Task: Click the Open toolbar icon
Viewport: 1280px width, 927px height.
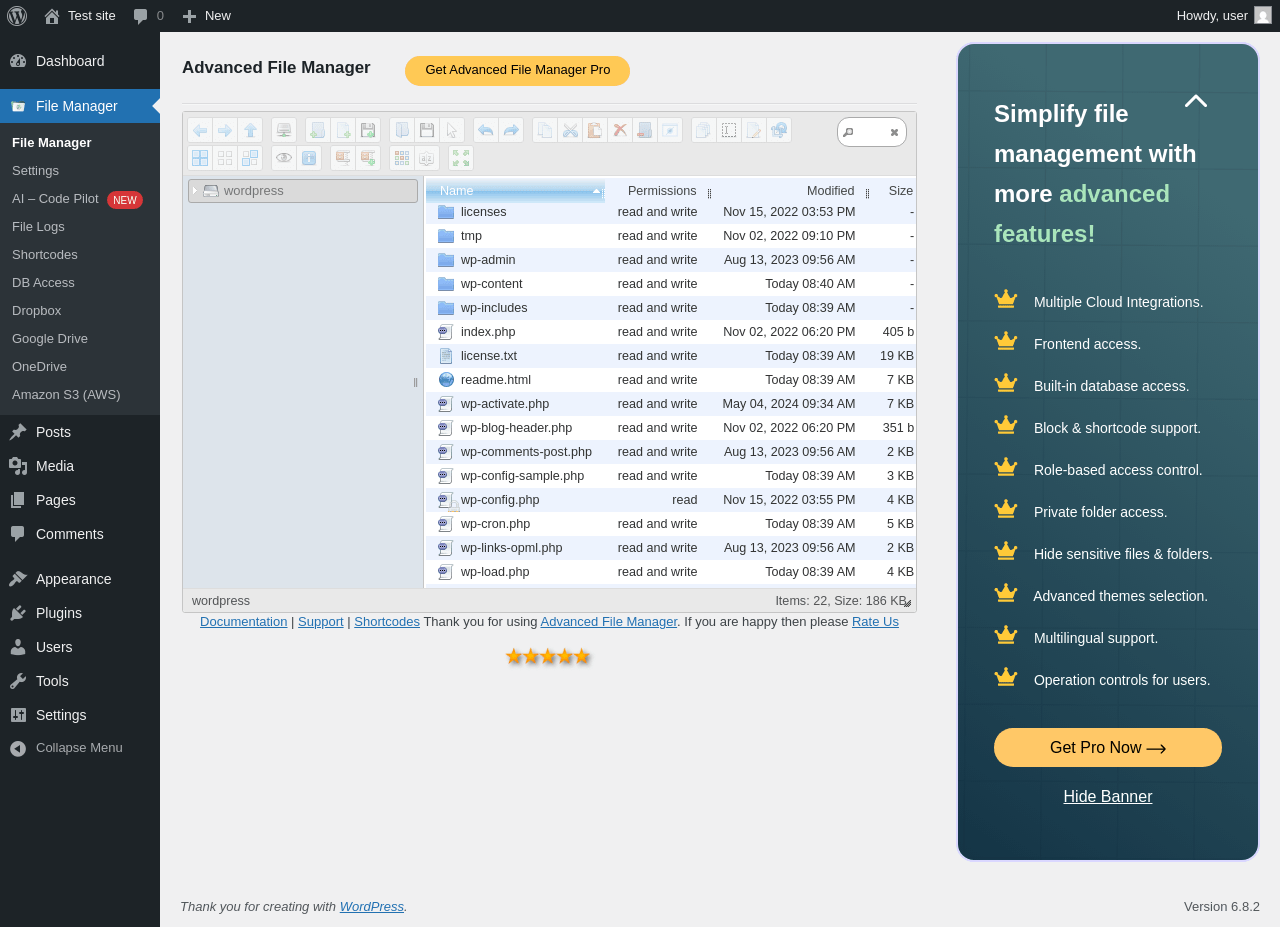Action: pos(402,130)
